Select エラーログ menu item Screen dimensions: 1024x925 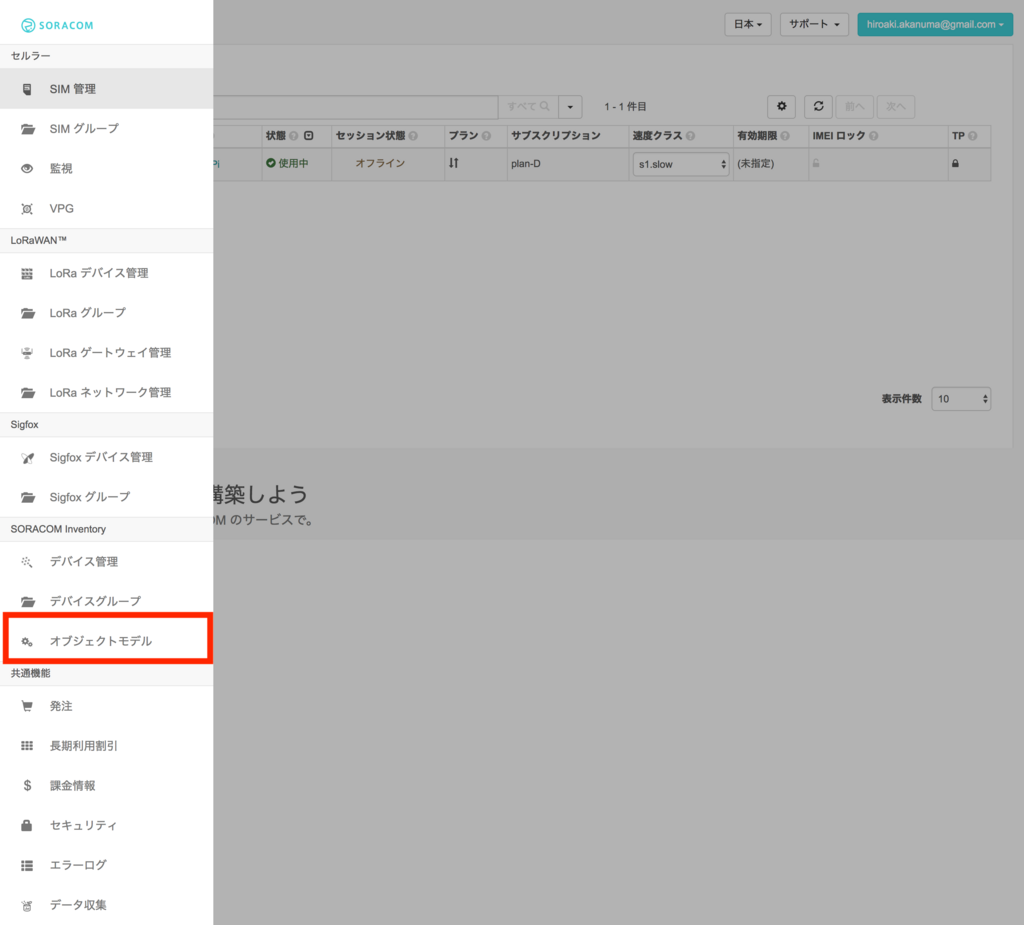click(106, 865)
